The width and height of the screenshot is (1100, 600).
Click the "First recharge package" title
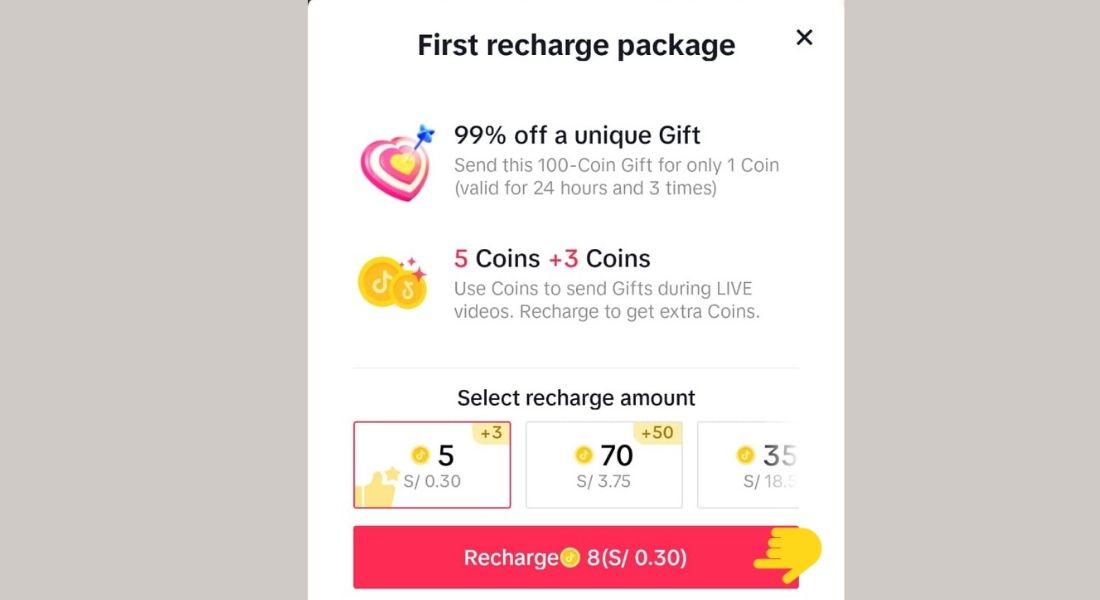pos(576,45)
